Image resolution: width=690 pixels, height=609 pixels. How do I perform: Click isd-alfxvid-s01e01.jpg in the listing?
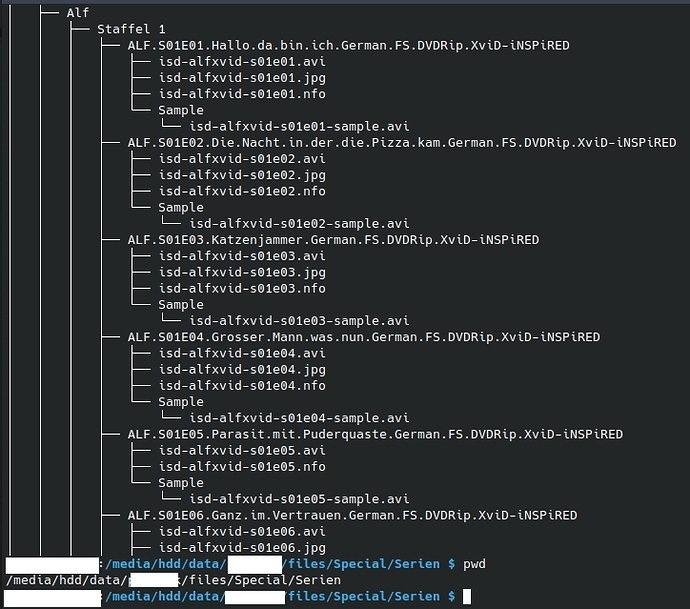click(x=242, y=78)
